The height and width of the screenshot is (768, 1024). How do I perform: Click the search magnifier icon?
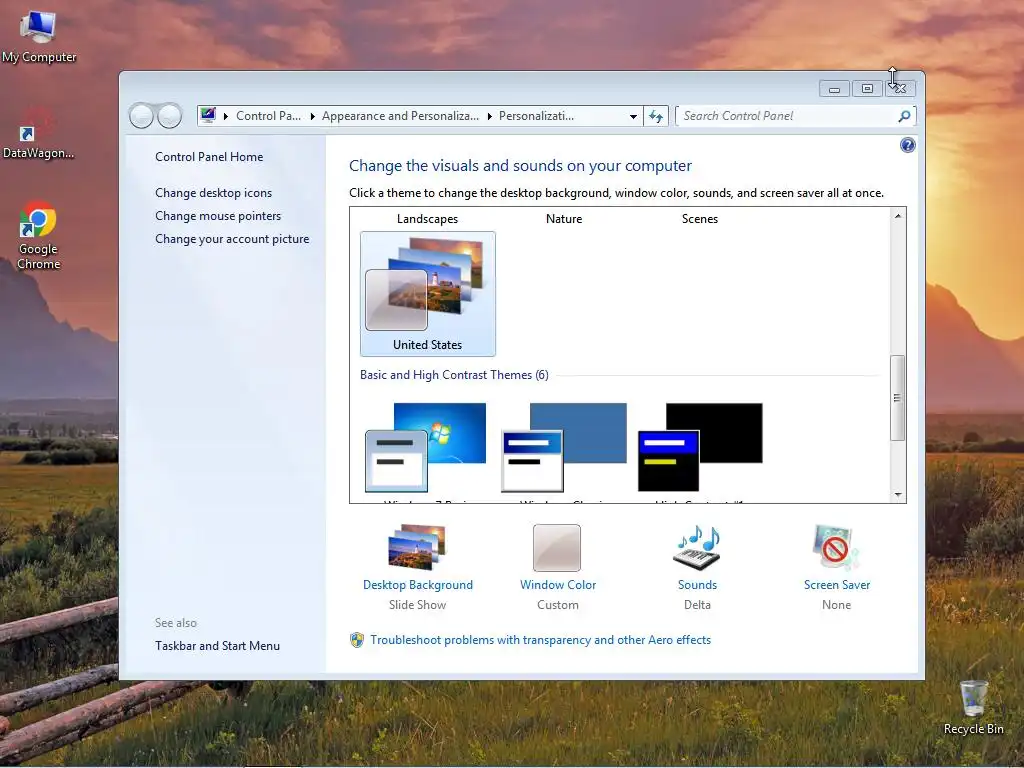point(904,116)
